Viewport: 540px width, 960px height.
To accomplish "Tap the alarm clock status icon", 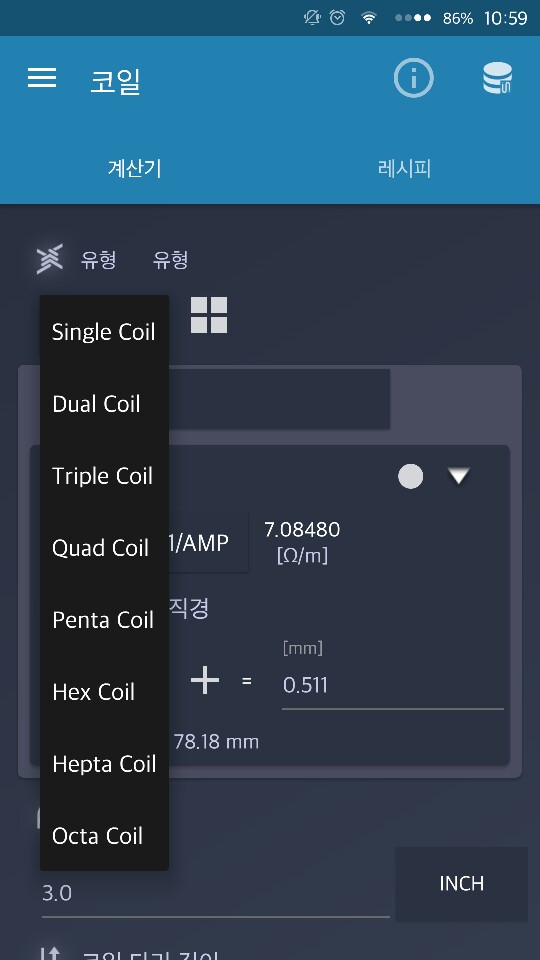I will click(337, 18).
